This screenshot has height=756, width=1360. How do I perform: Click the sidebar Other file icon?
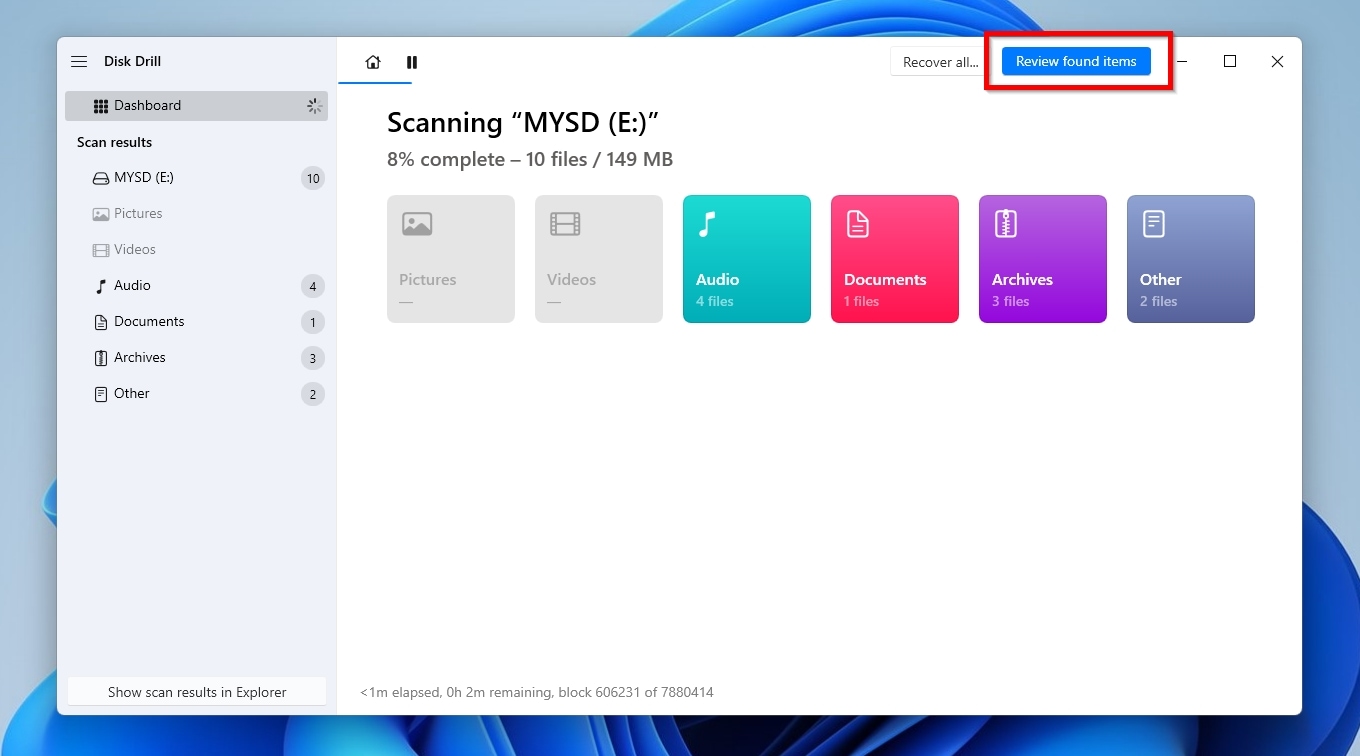[x=100, y=394]
